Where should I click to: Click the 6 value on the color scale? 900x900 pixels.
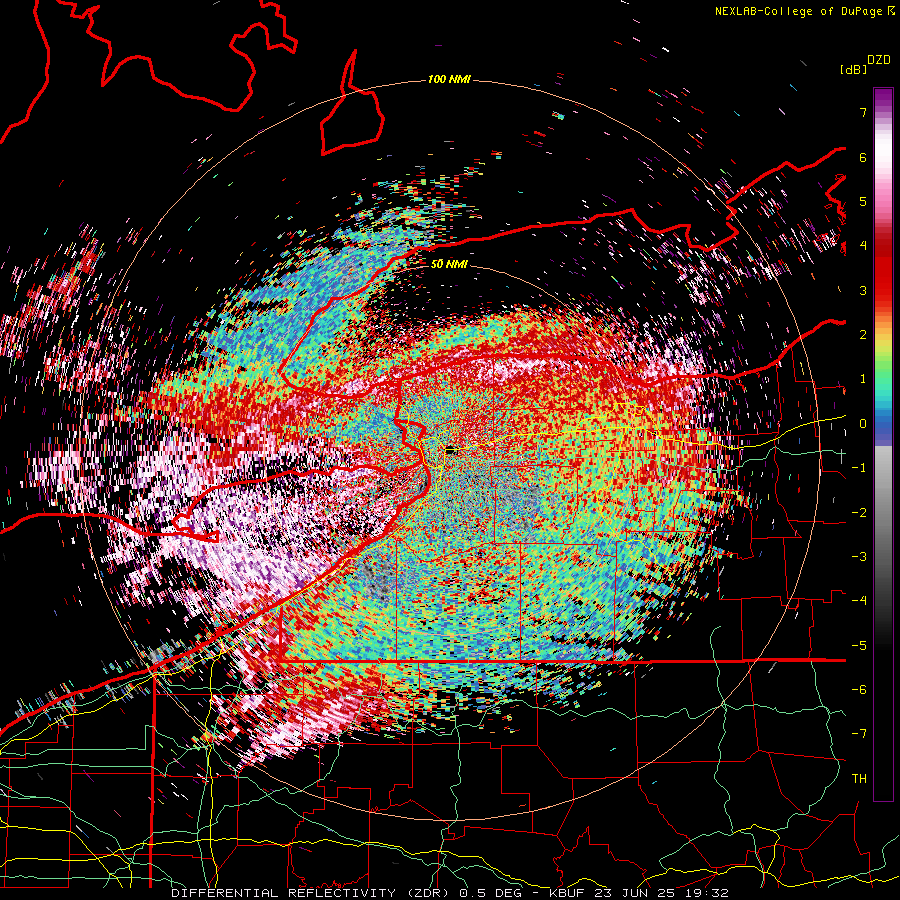[863, 157]
